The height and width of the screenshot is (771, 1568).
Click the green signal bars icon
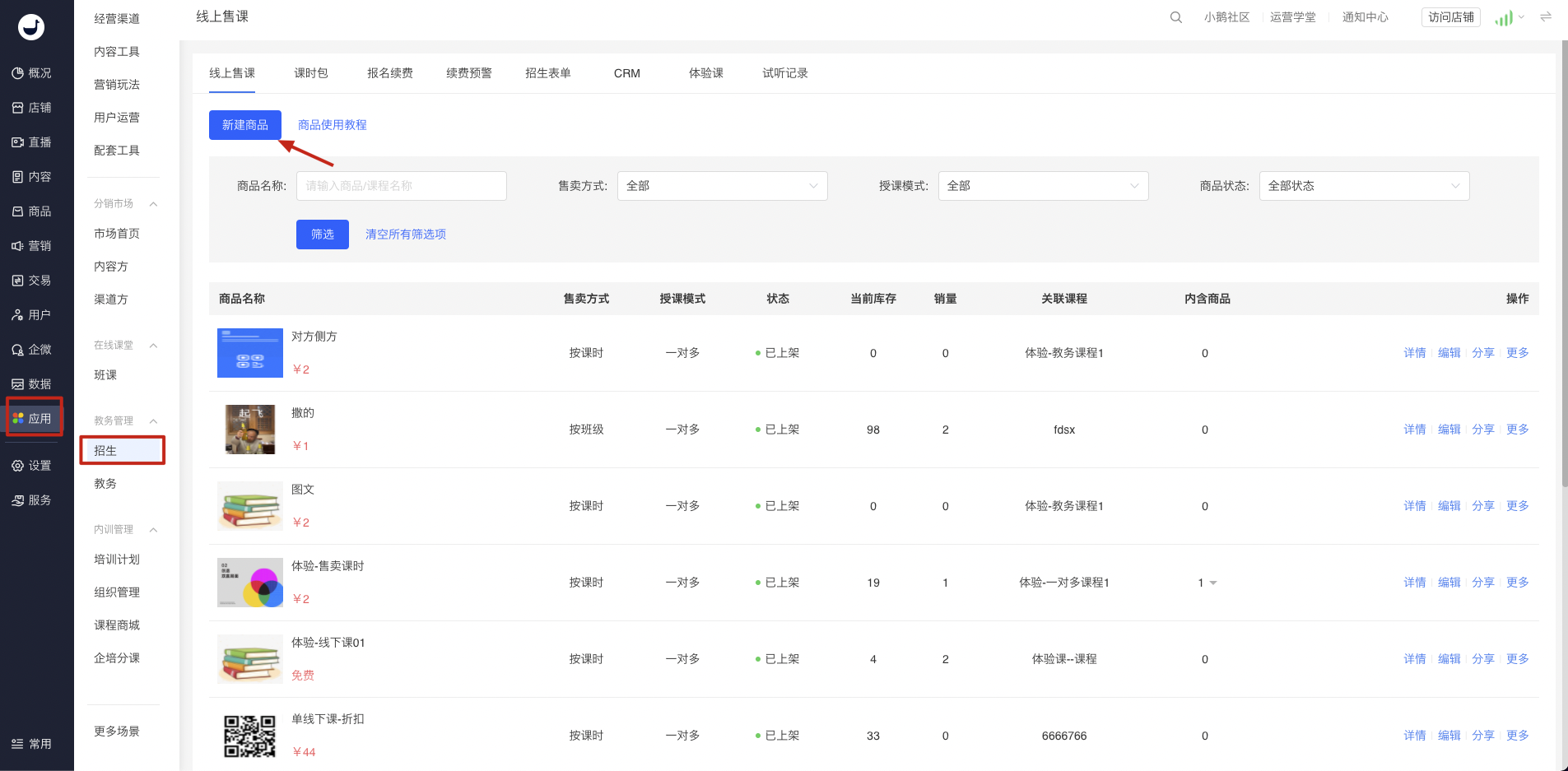1504,18
